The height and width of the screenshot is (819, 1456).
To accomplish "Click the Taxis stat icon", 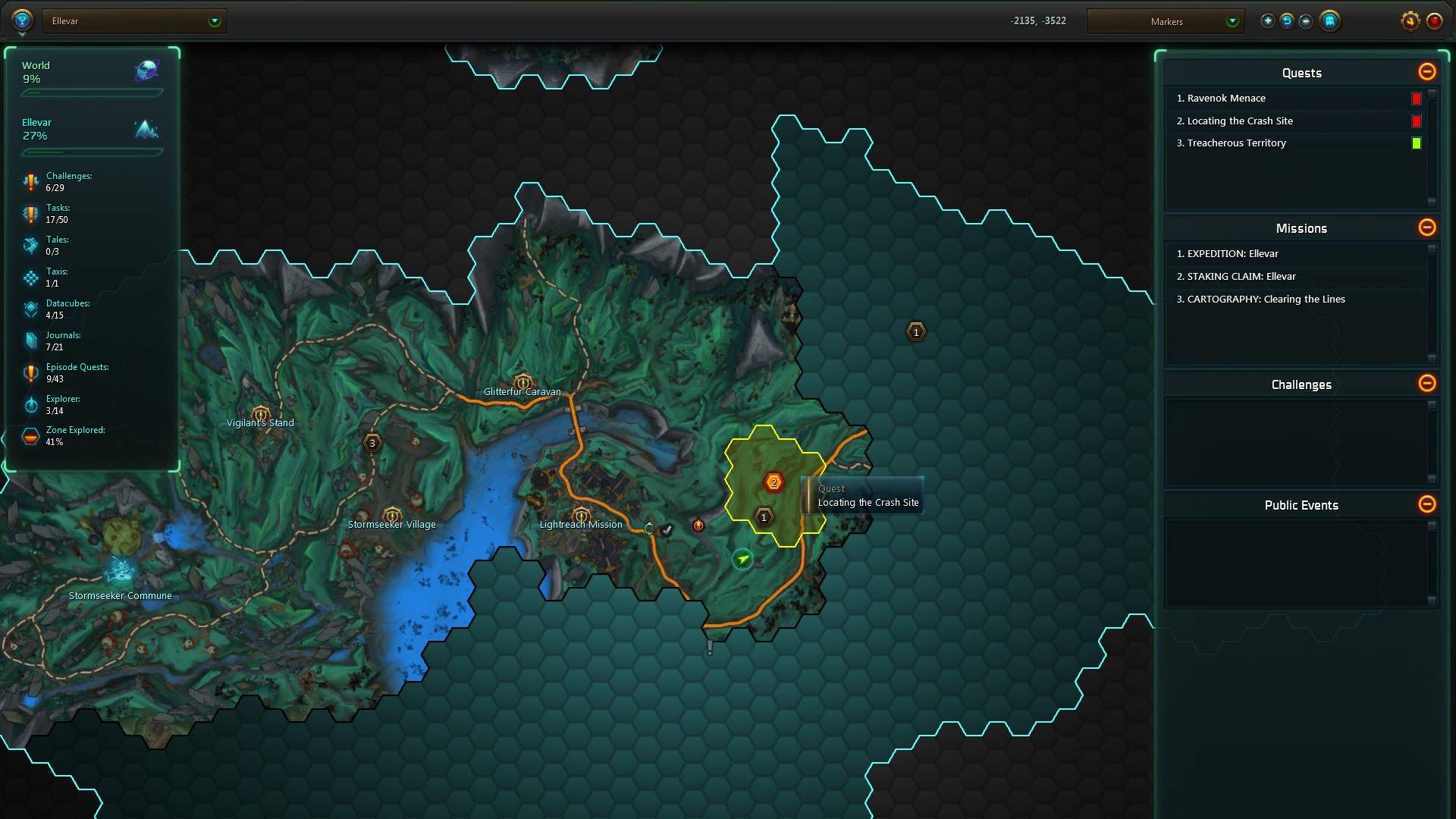I will point(30,278).
